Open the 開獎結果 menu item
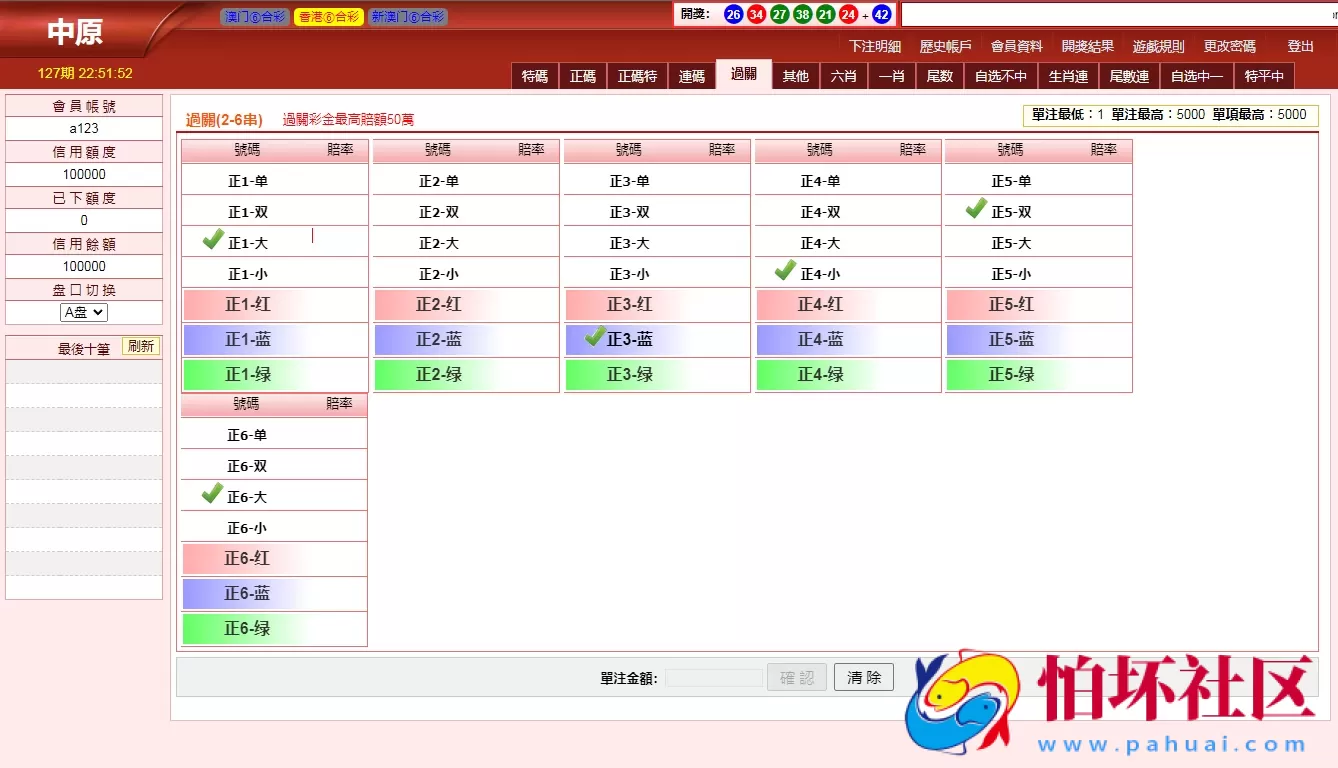The width and height of the screenshot is (1338, 768). pyautogui.click(x=1089, y=46)
